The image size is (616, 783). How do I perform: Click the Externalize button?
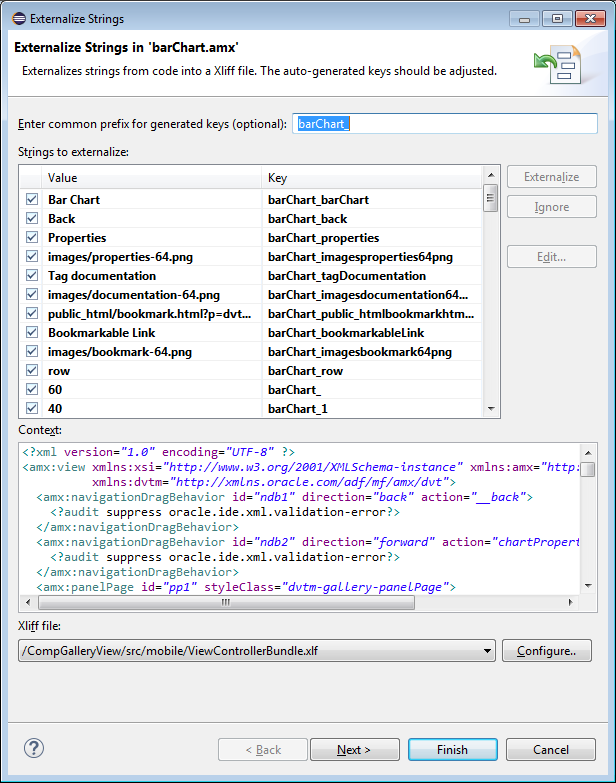(552, 177)
